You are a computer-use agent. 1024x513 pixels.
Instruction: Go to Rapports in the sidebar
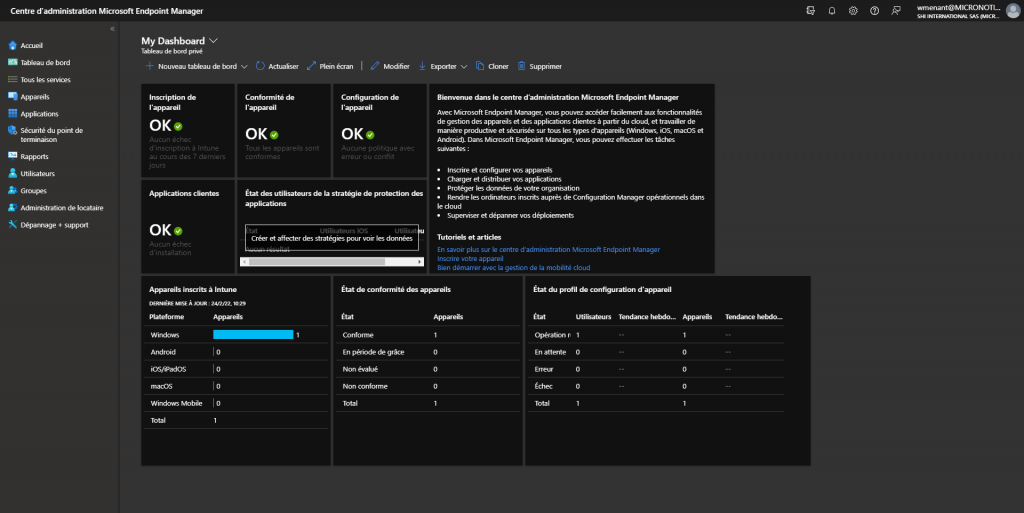tap(34, 156)
